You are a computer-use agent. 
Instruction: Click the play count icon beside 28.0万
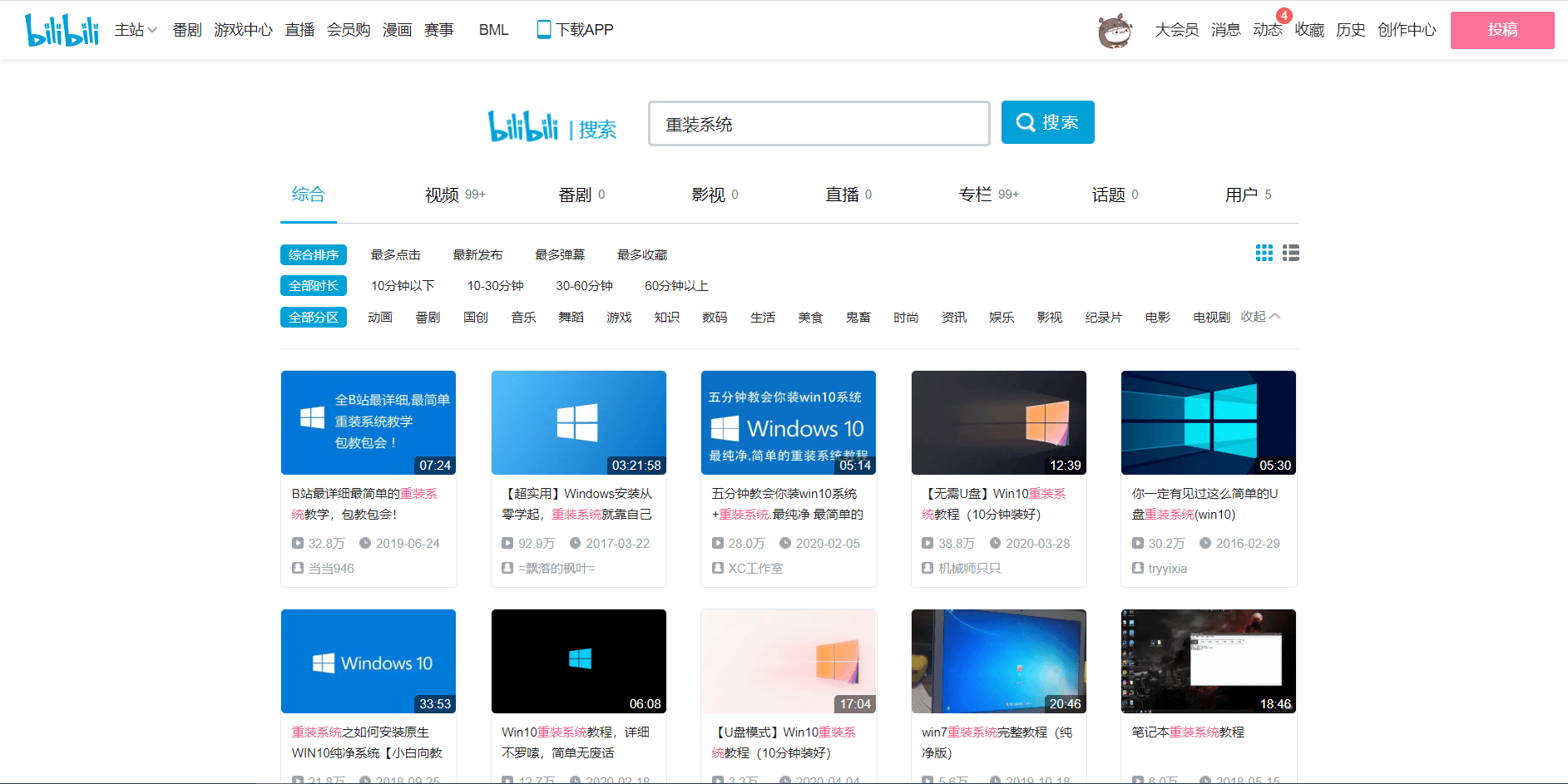tap(718, 543)
